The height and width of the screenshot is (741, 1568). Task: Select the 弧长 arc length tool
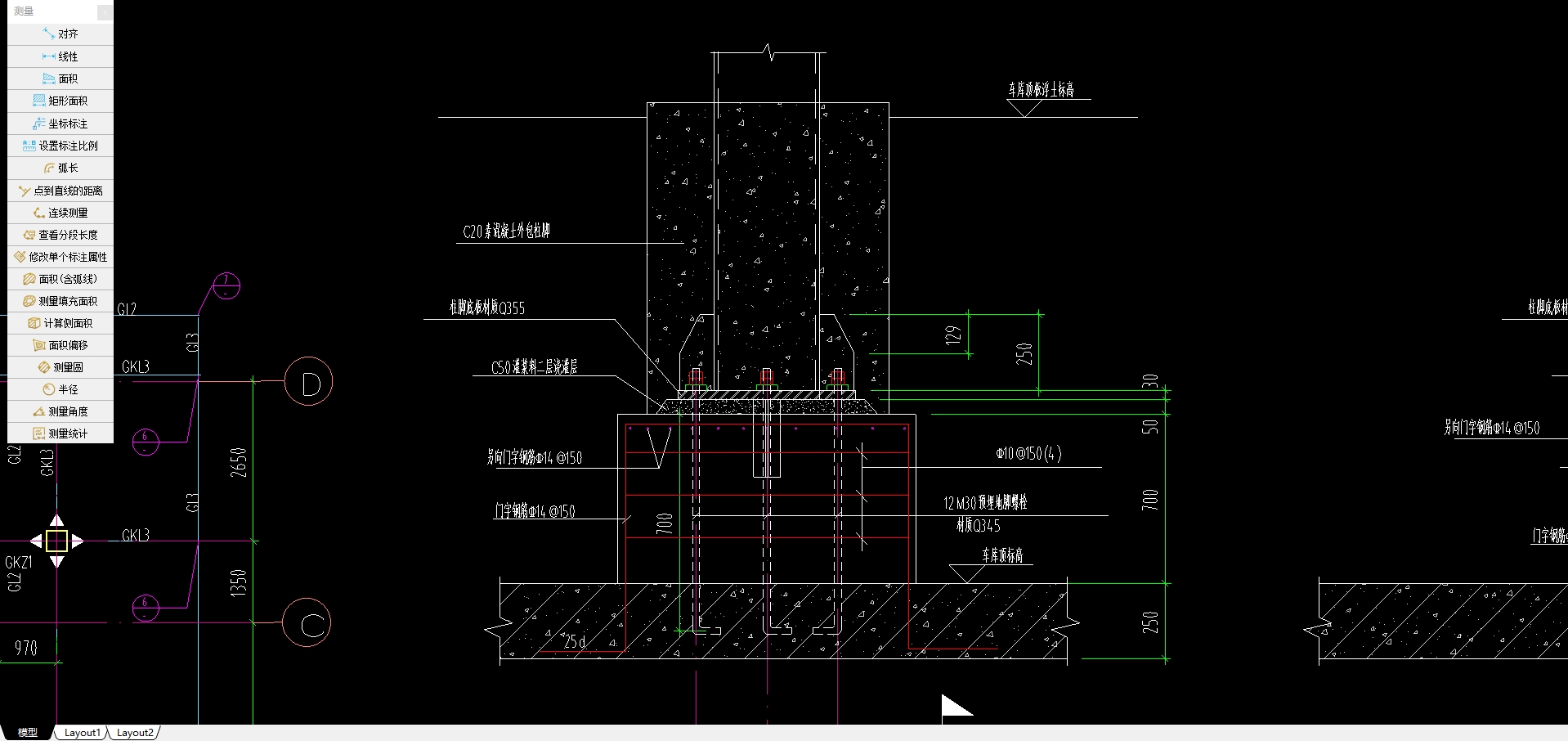tap(60, 168)
